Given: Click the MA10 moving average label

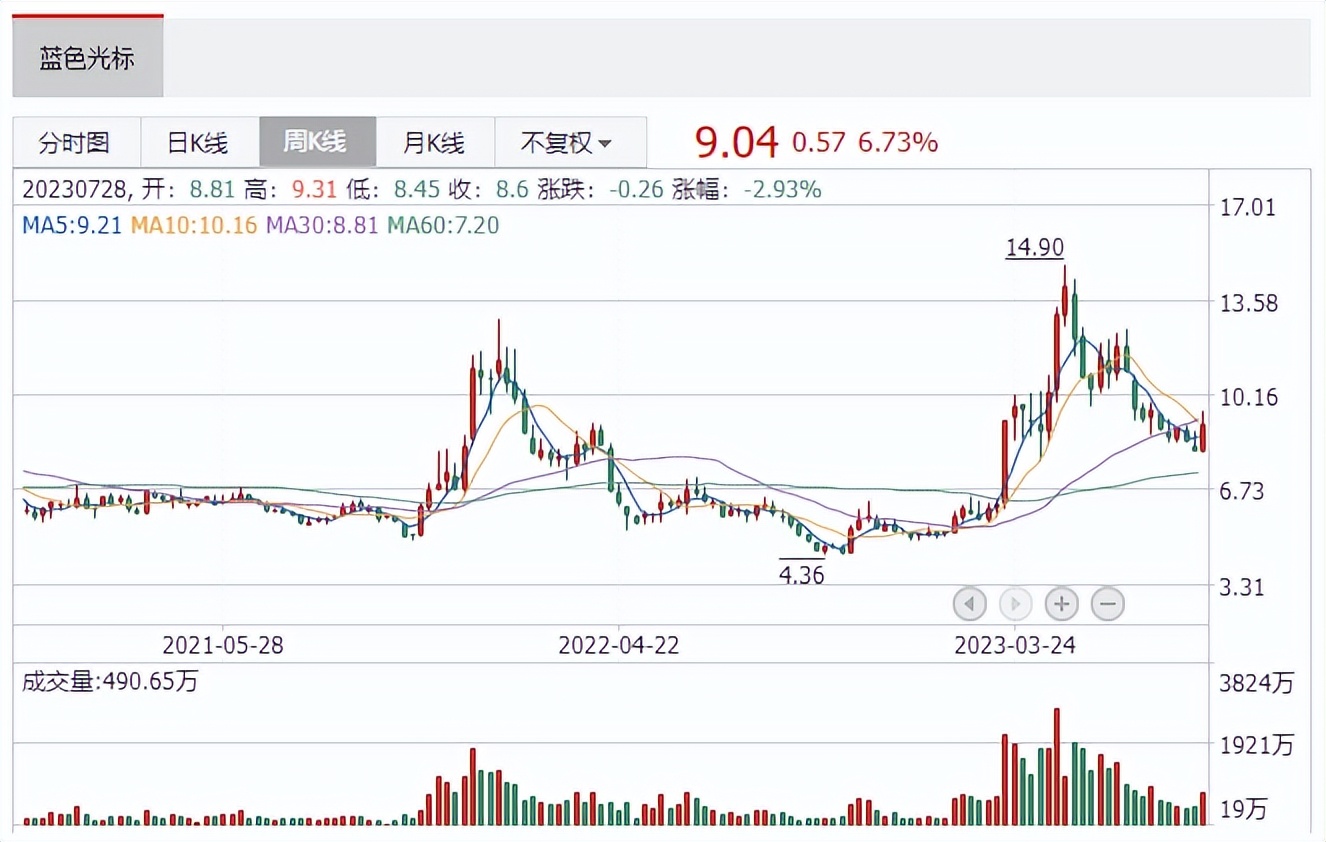Looking at the screenshot, I should point(195,225).
